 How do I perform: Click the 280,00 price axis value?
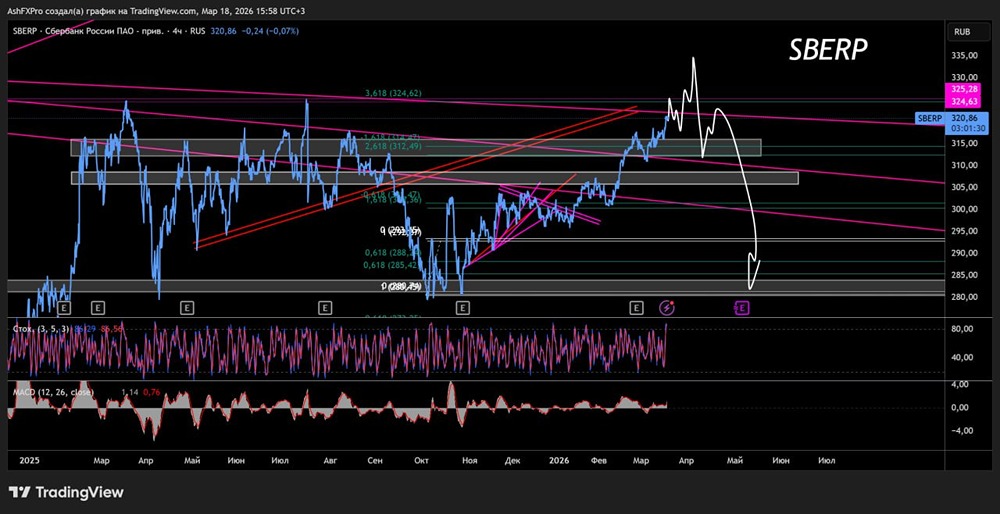[964, 297]
